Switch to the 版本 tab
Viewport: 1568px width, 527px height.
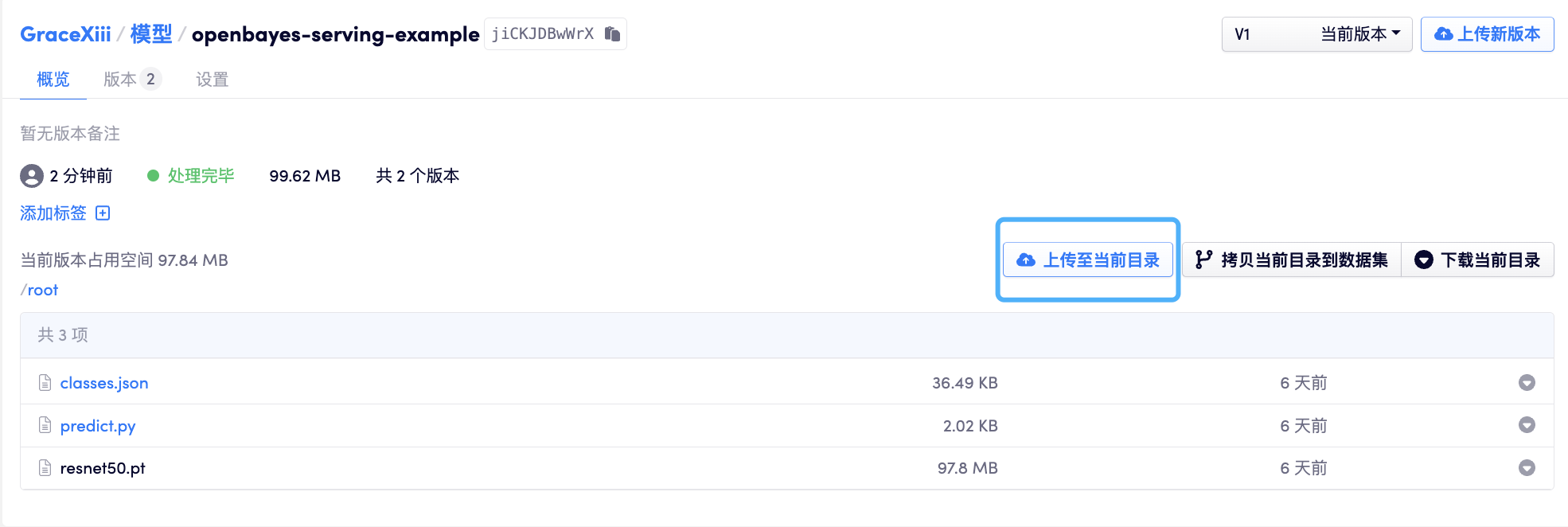(x=132, y=80)
